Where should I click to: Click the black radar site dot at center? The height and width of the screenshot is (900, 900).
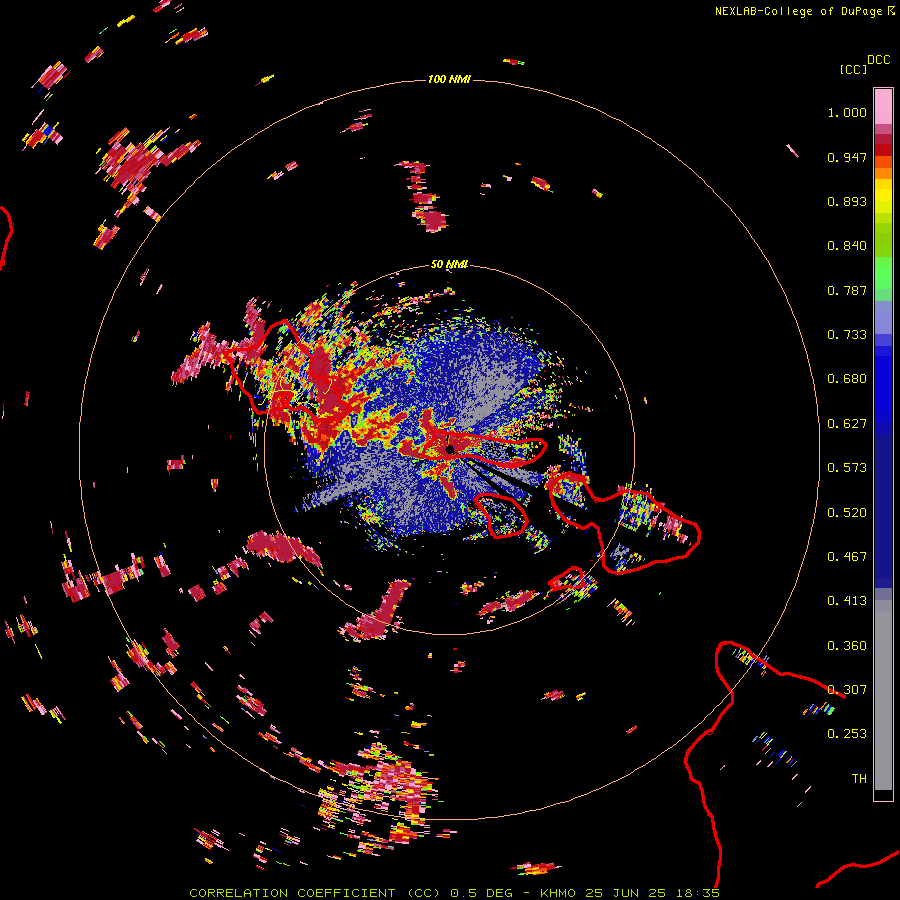point(449,449)
